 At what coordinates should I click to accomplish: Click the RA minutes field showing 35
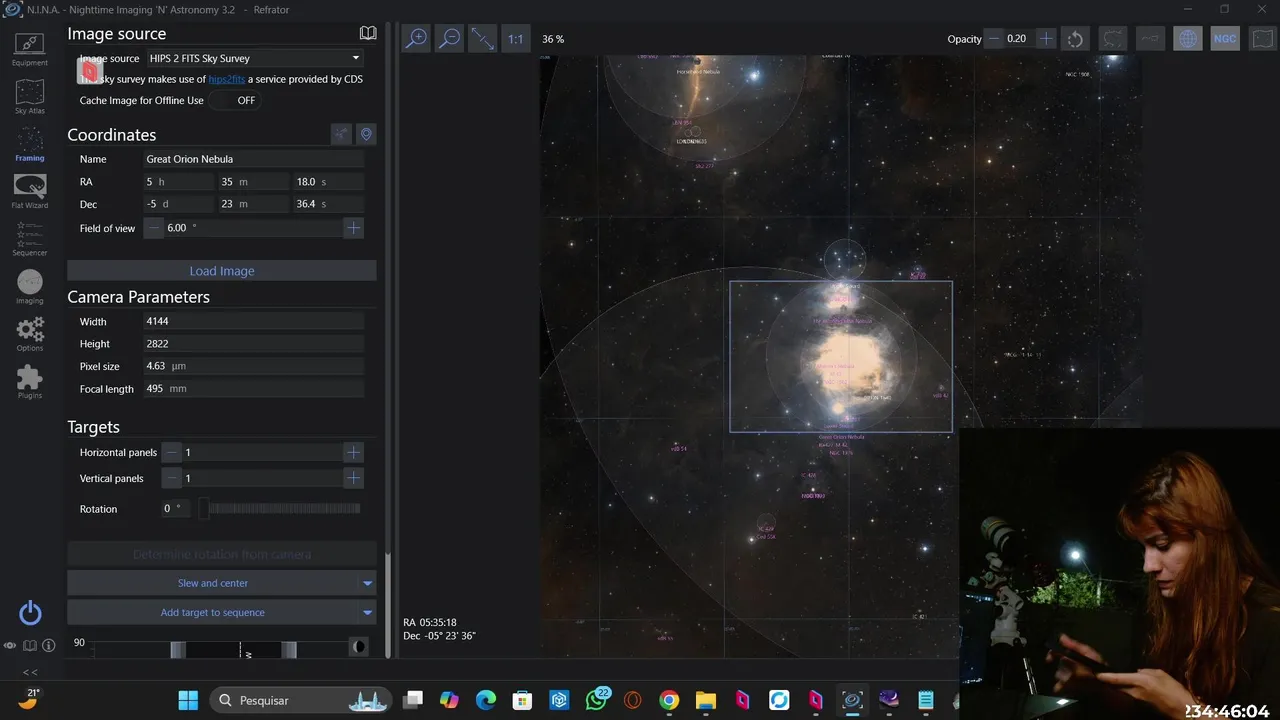click(254, 182)
